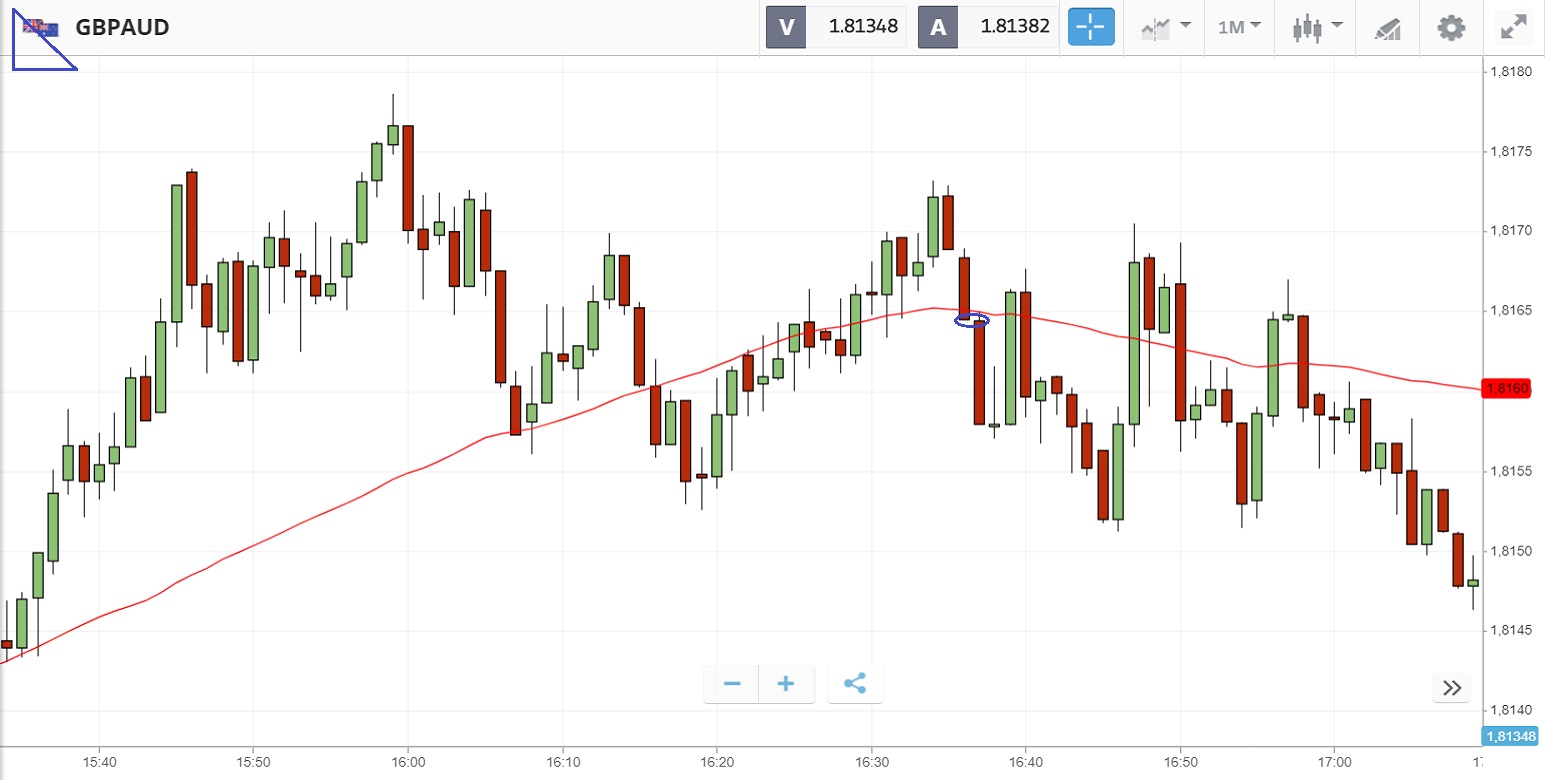The width and height of the screenshot is (1545, 780).
Task: Expand chart to fullscreen
Action: click(1514, 27)
